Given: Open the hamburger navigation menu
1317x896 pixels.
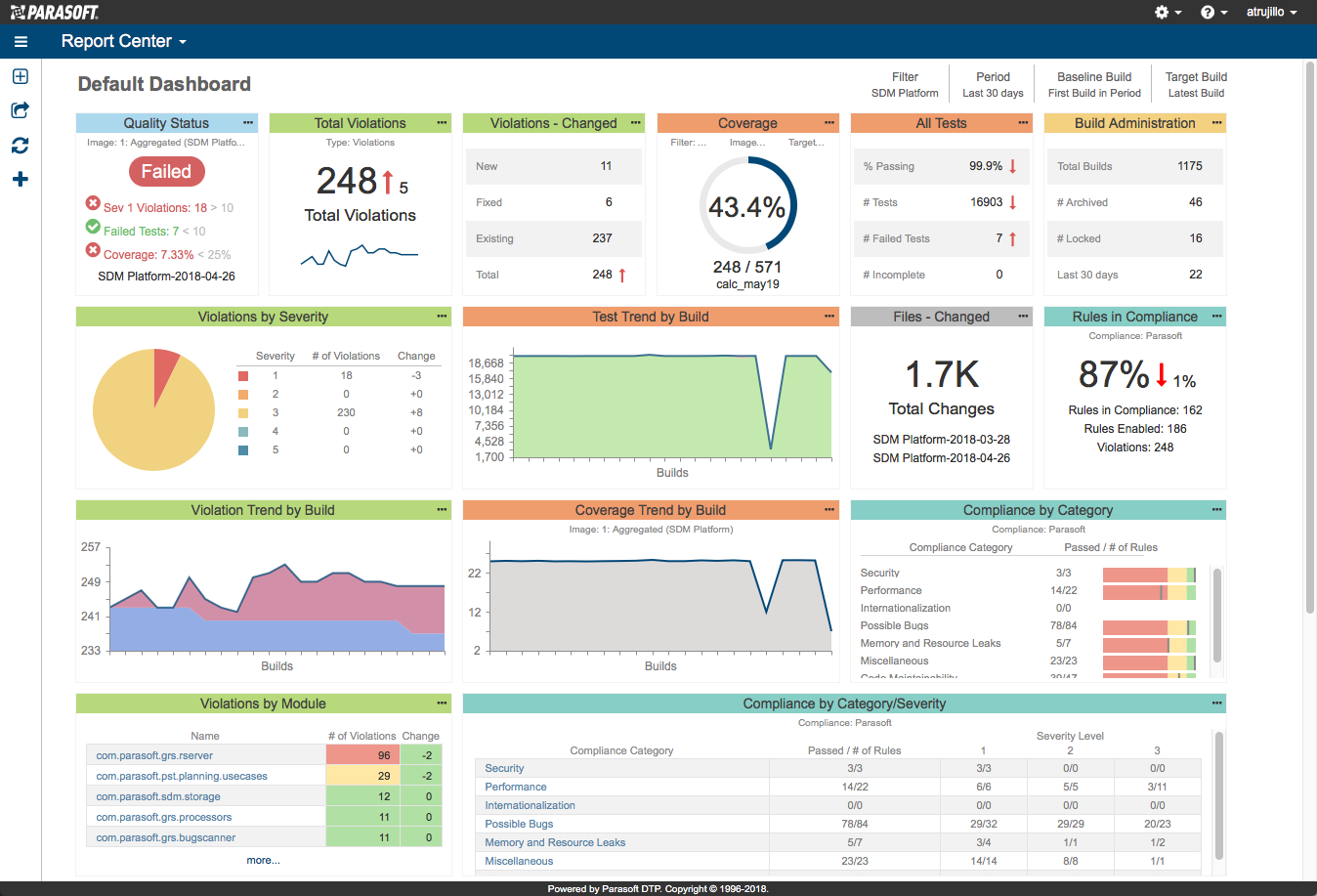Looking at the screenshot, I should pos(21,42).
